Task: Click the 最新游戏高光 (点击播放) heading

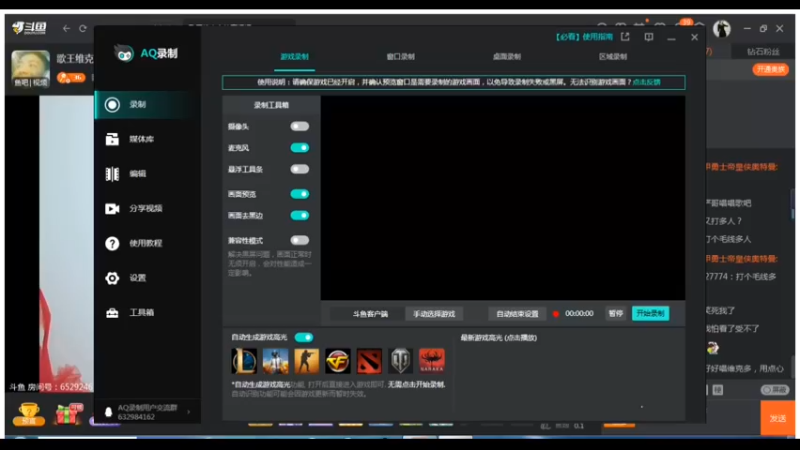Action: [498, 338]
